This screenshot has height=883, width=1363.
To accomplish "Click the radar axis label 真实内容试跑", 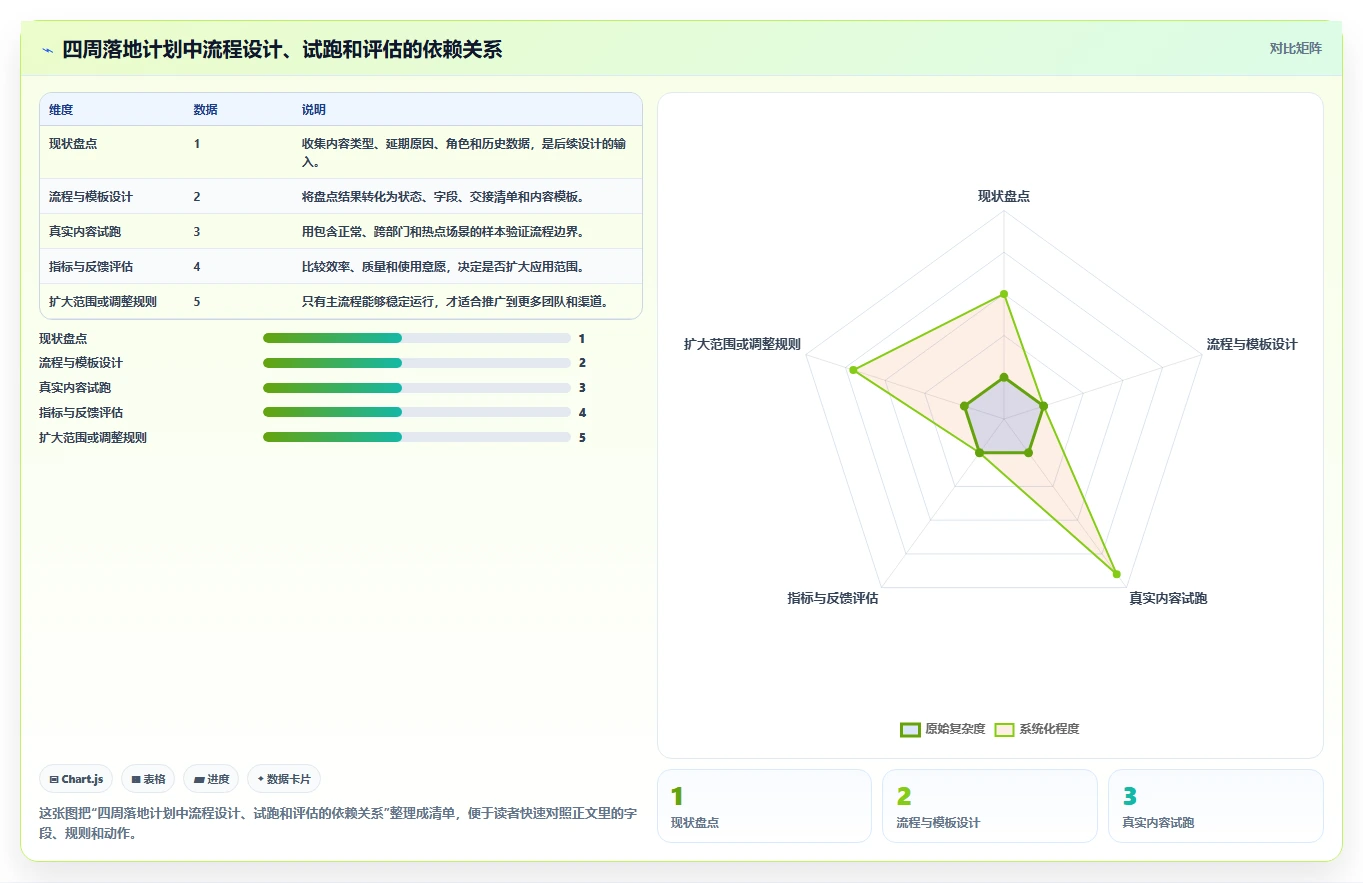I will tap(1168, 598).
